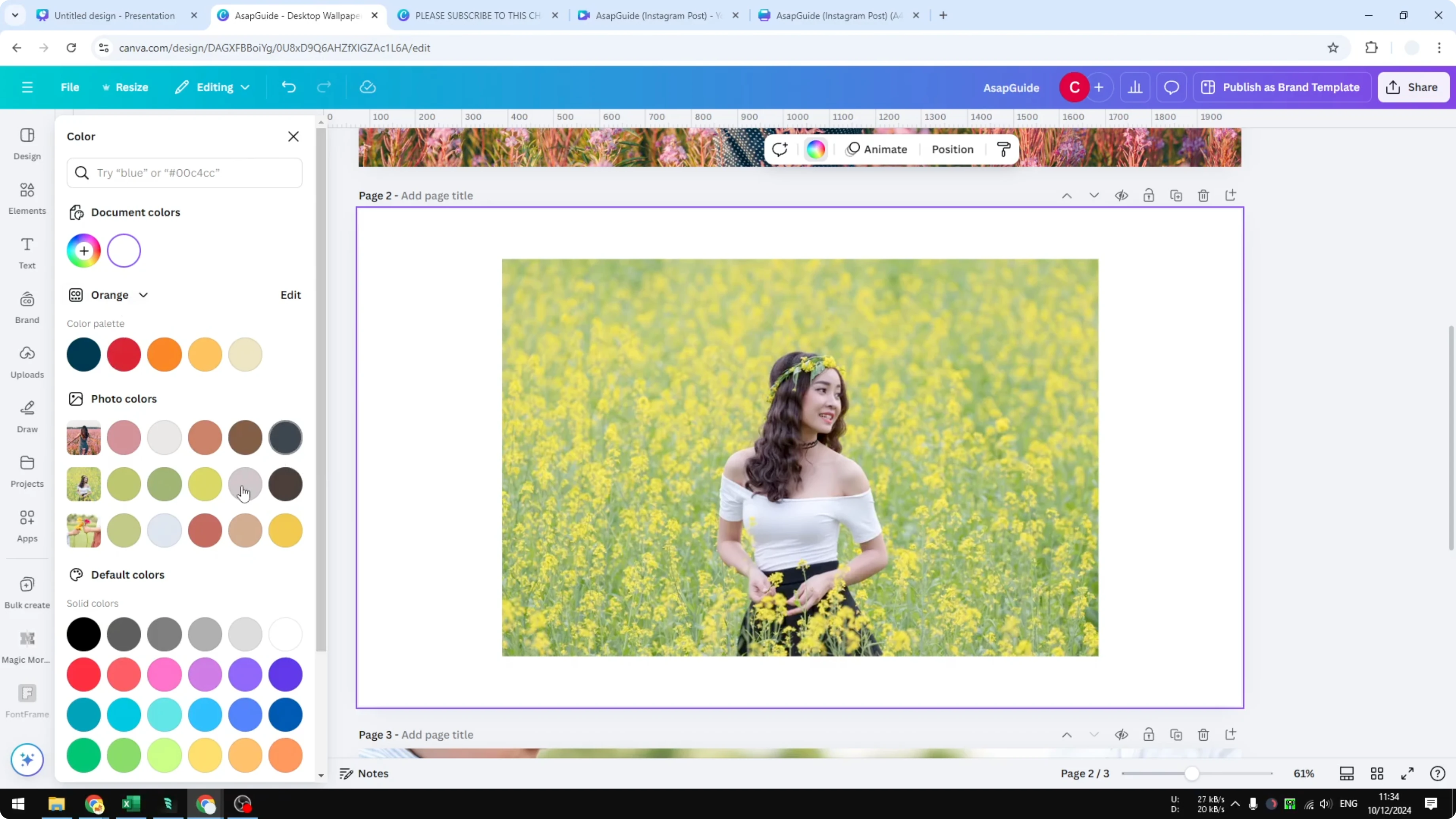Hide Page 2 using the eye toggle
The height and width of the screenshot is (819, 1456).
1121,195
